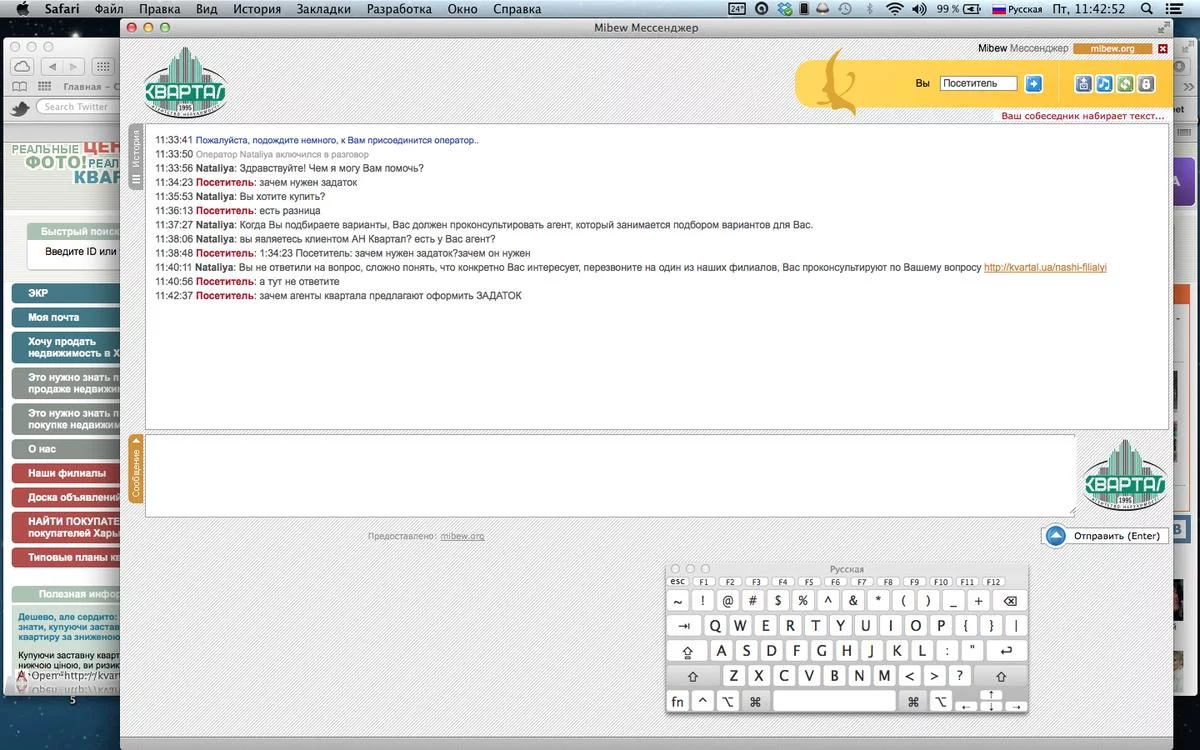Open the Русская input source menu
Screen dimensions: 1200x750
tap(1017, 9)
